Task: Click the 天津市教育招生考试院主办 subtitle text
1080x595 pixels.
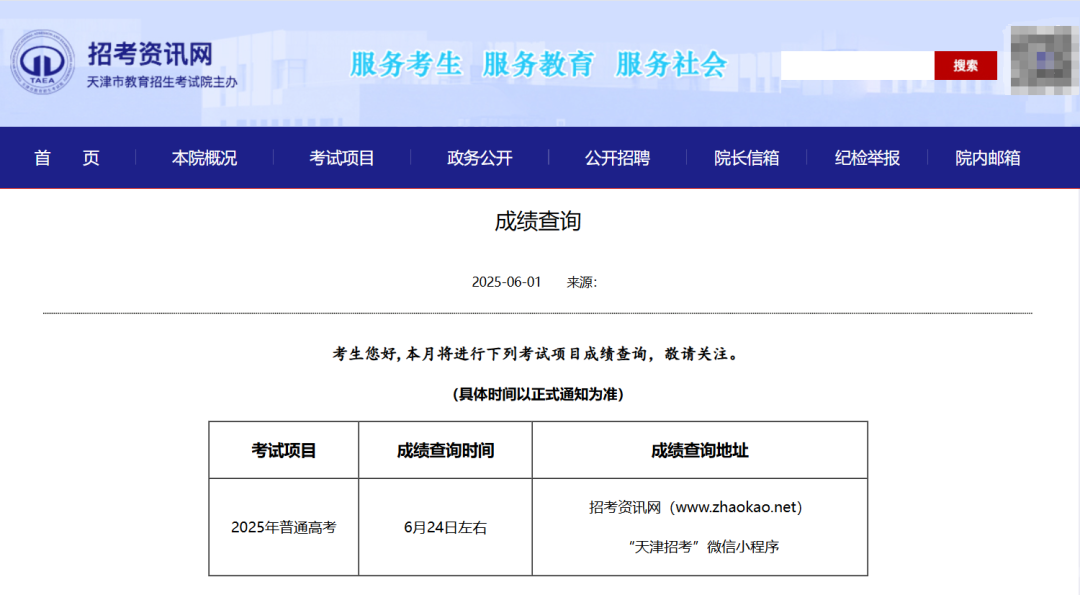Action: coord(162,82)
